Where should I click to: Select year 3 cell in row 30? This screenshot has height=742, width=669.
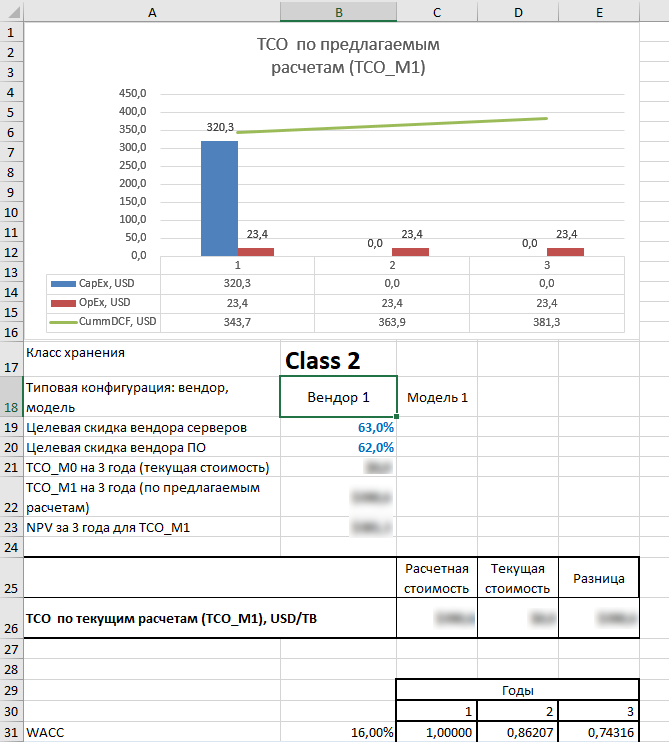[599, 711]
